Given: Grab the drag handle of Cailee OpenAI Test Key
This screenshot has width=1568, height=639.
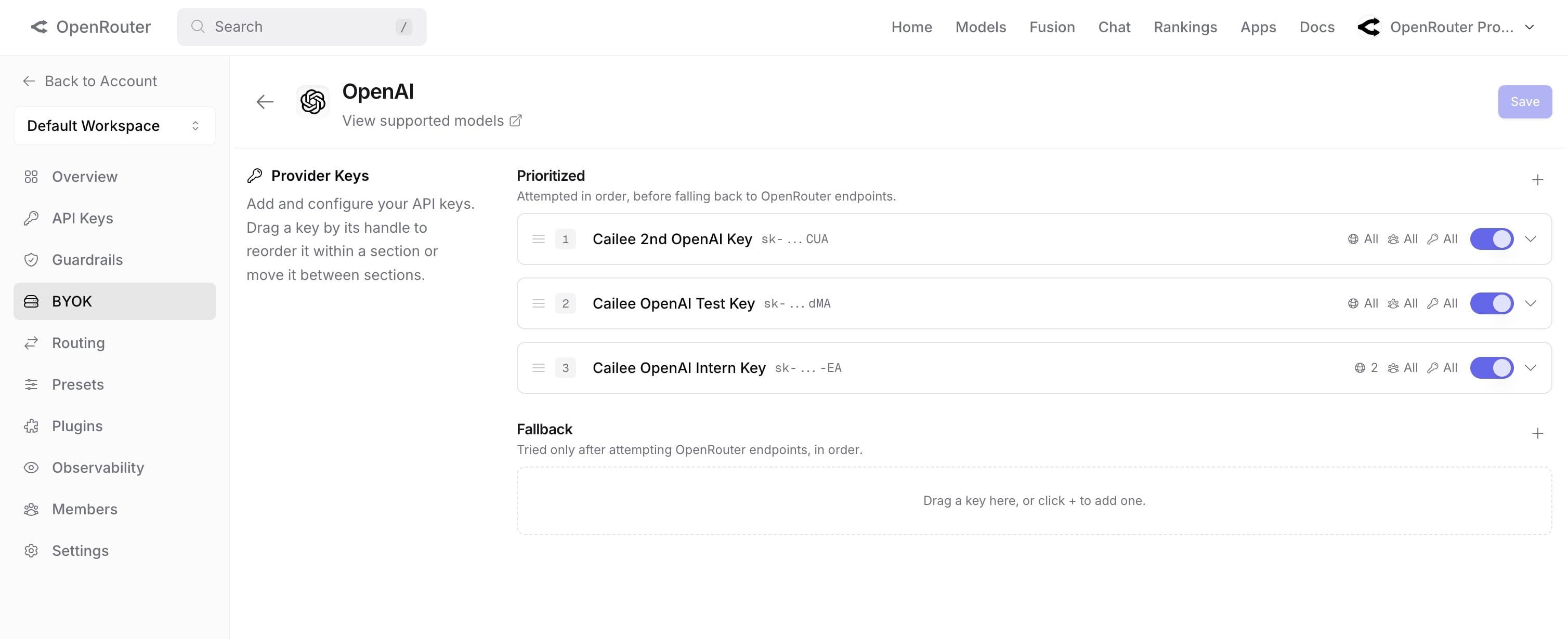Looking at the screenshot, I should 539,303.
